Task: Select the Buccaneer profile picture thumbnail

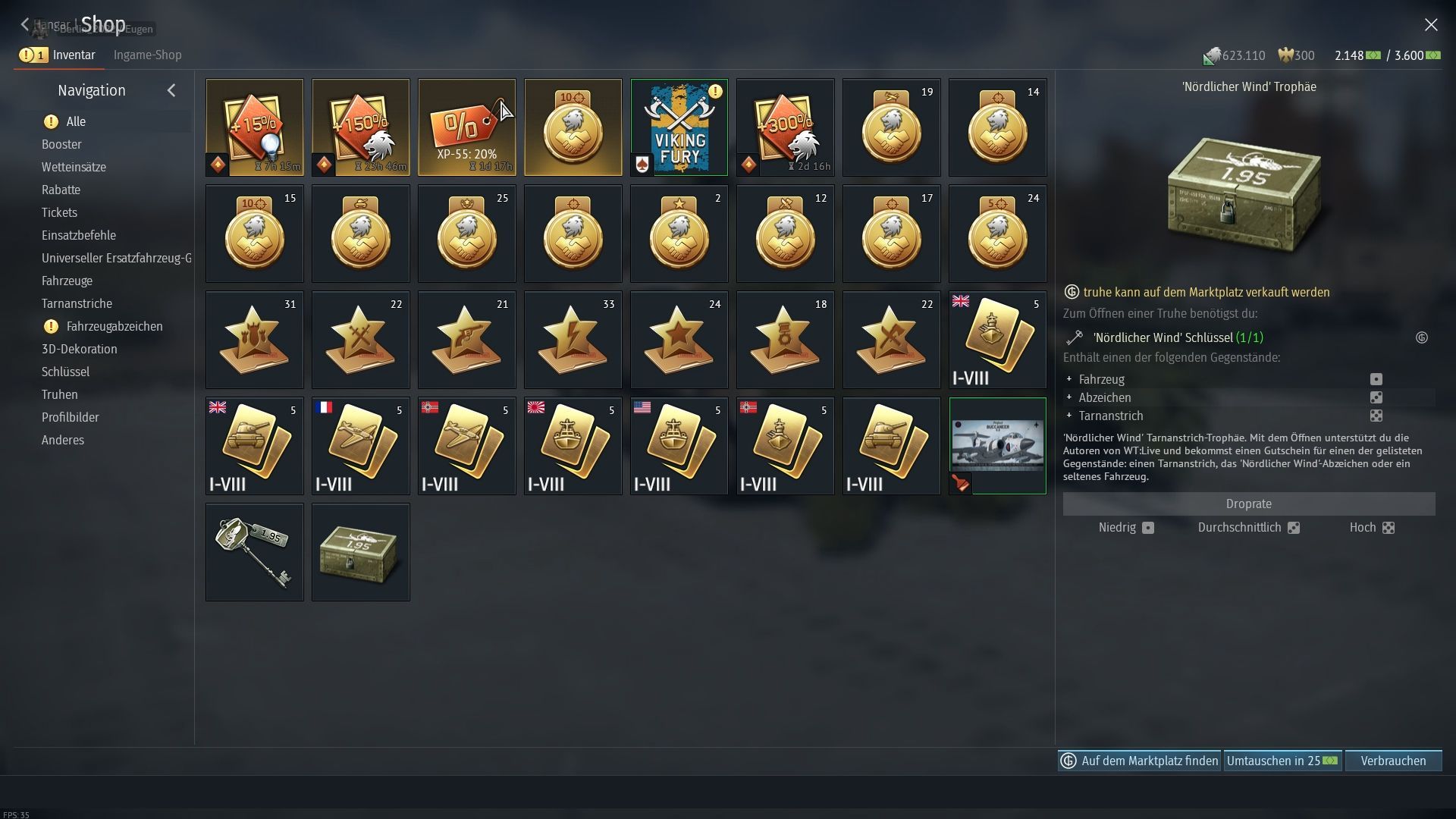Action: tap(997, 446)
